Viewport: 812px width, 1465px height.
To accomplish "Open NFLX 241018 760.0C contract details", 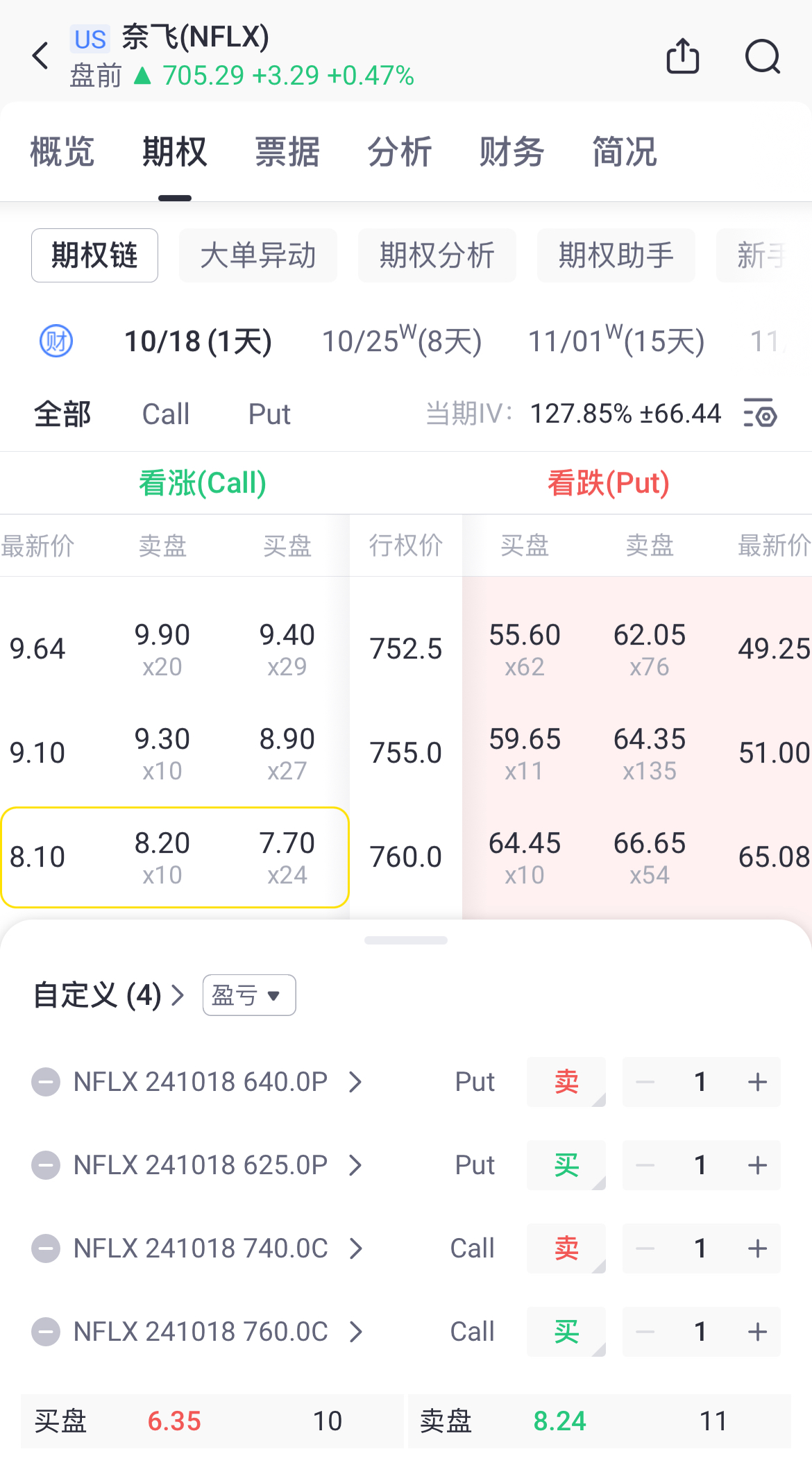I will pos(217,1331).
